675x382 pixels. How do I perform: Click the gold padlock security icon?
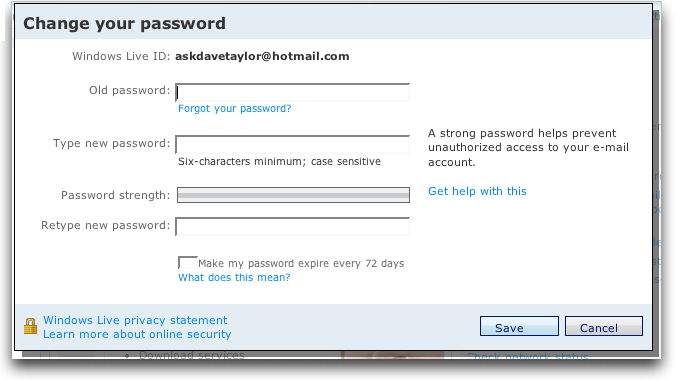pos(30,326)
